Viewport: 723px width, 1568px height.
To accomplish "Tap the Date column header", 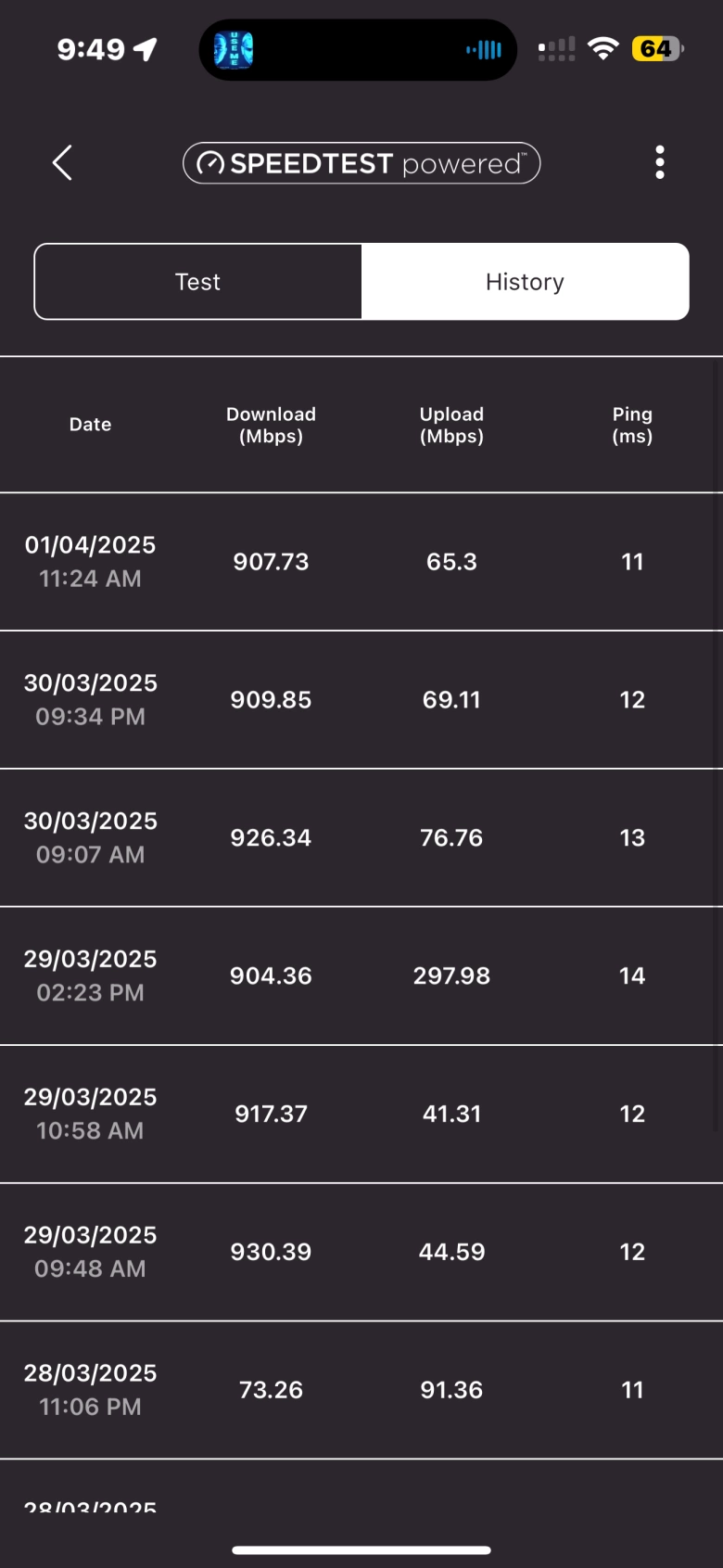I will pyautogui.click(x=90, y=425).
